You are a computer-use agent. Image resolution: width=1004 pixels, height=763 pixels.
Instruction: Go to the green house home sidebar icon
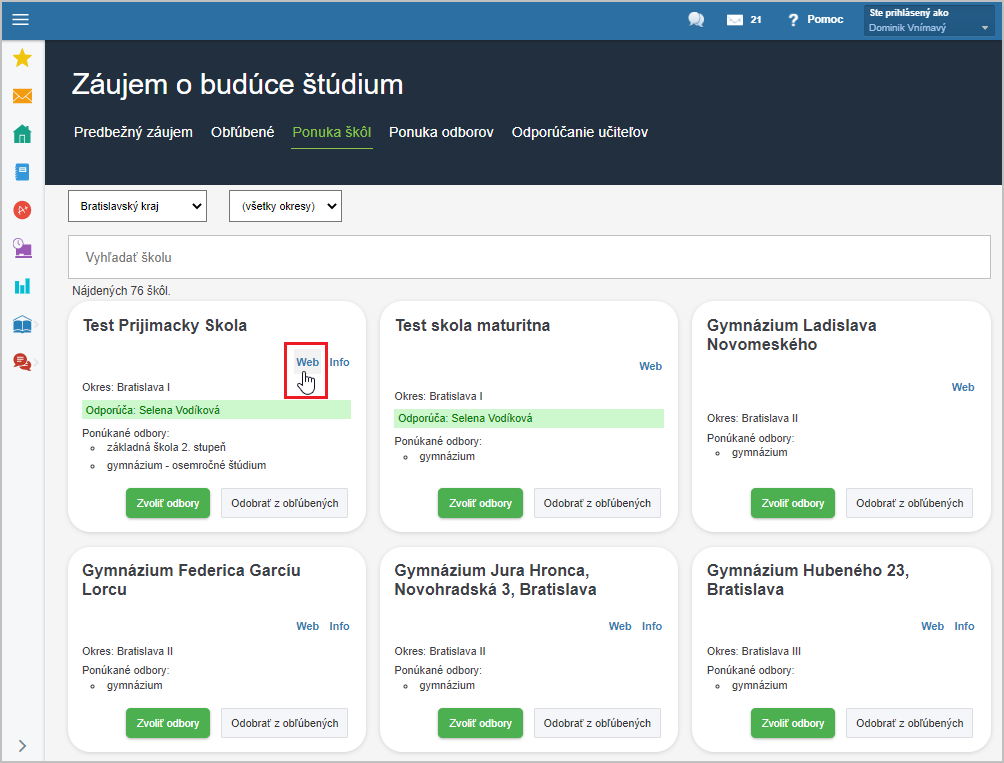tap(22, 134)
